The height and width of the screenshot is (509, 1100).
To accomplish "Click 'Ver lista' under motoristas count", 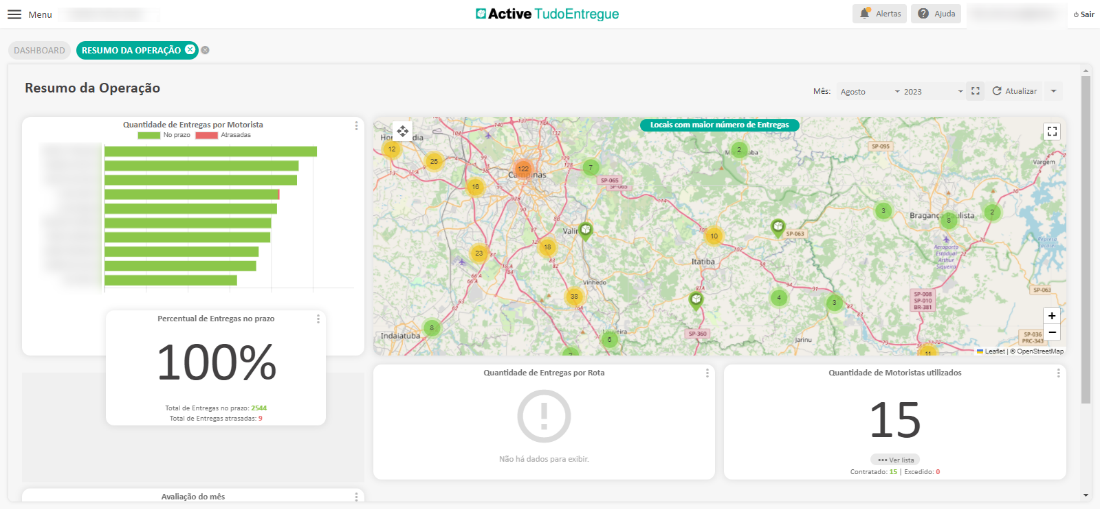I will tap(894, 459).
